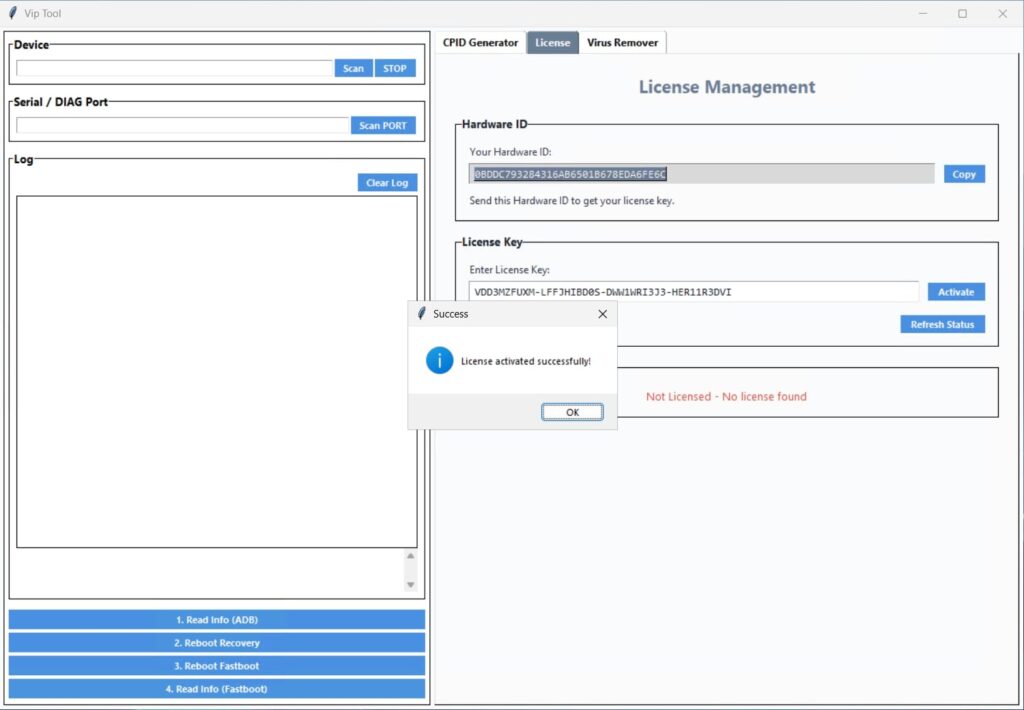Clear the log output

pos(386,183)
